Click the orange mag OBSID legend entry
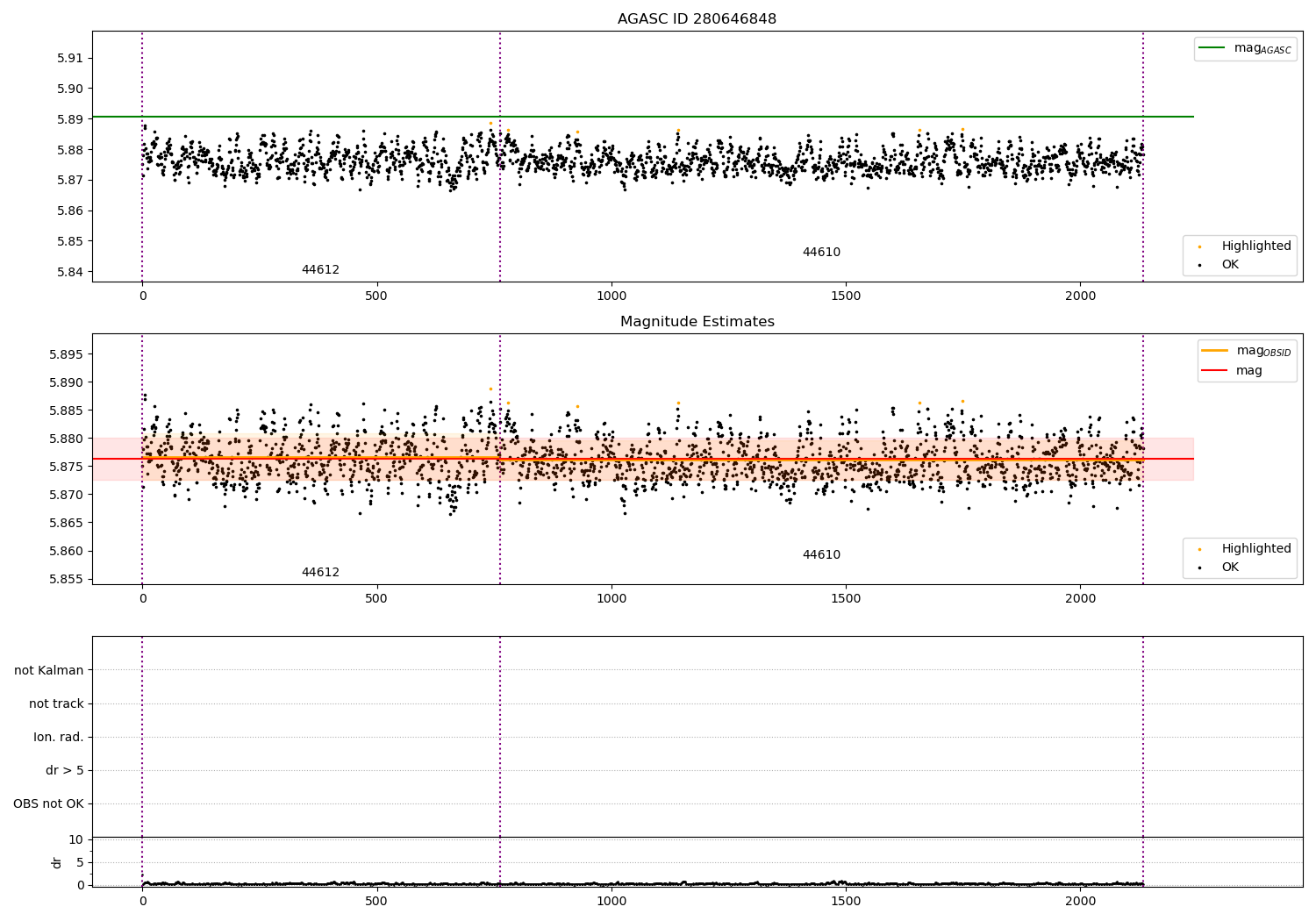1316x921 pixels. tap(1246, 351)
